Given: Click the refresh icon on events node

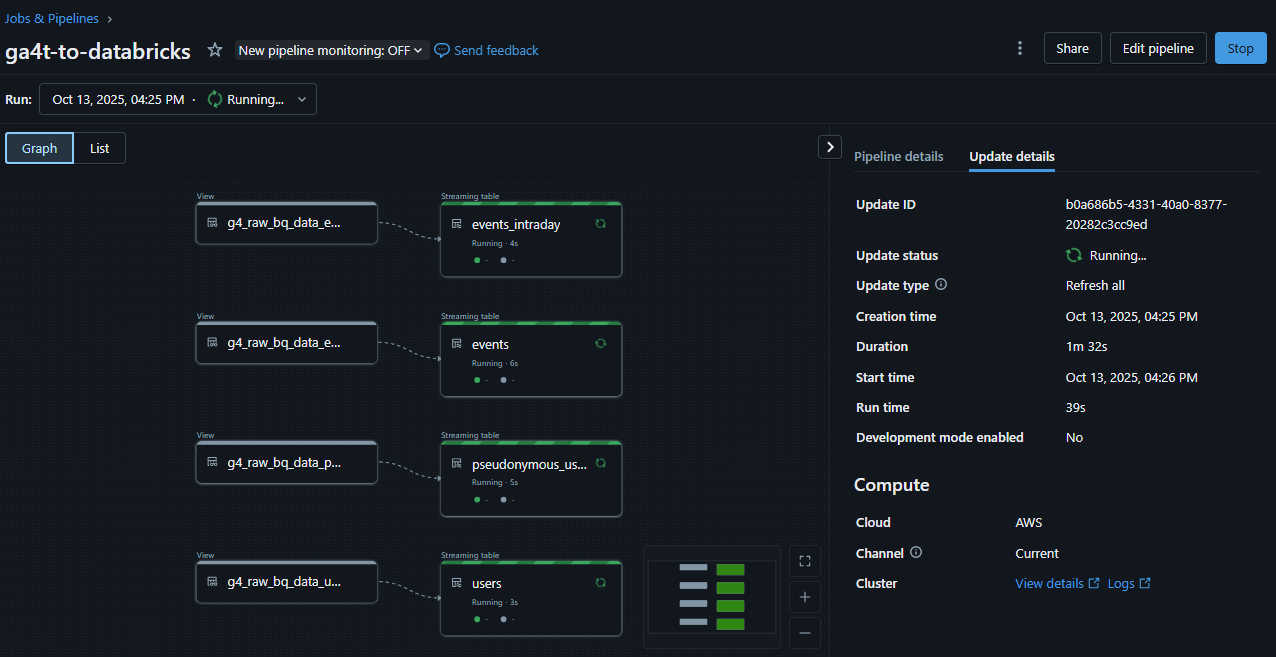Looking at the screenshot, I should tap(600, 343).
